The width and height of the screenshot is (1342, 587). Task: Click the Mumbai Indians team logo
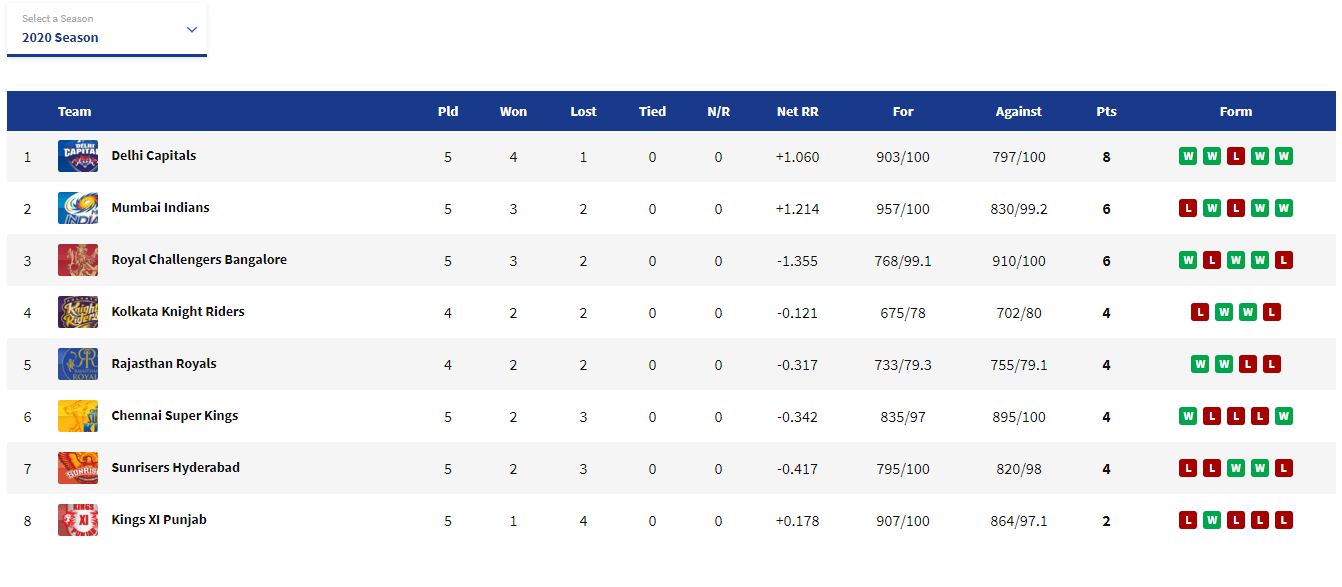pyautogui.click(x=78, y=208)
